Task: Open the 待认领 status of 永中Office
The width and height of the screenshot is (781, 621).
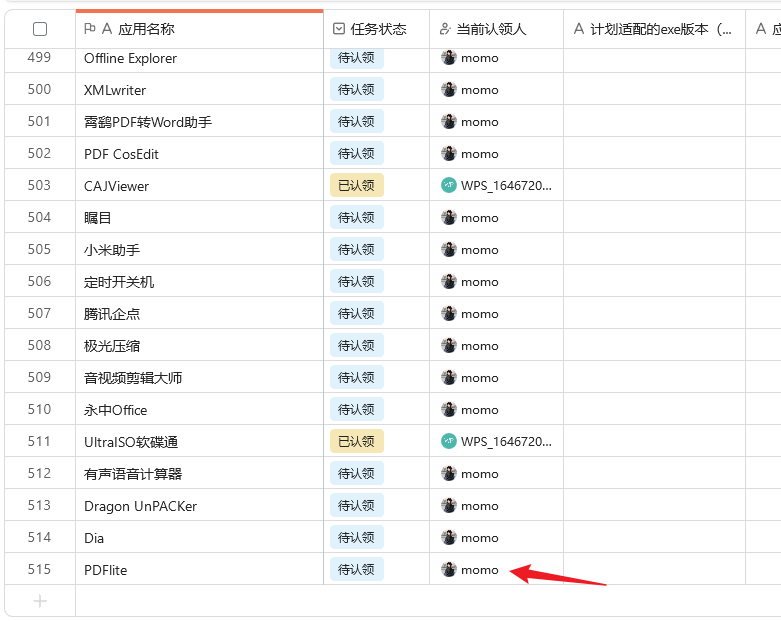Action: click(357, 409)
